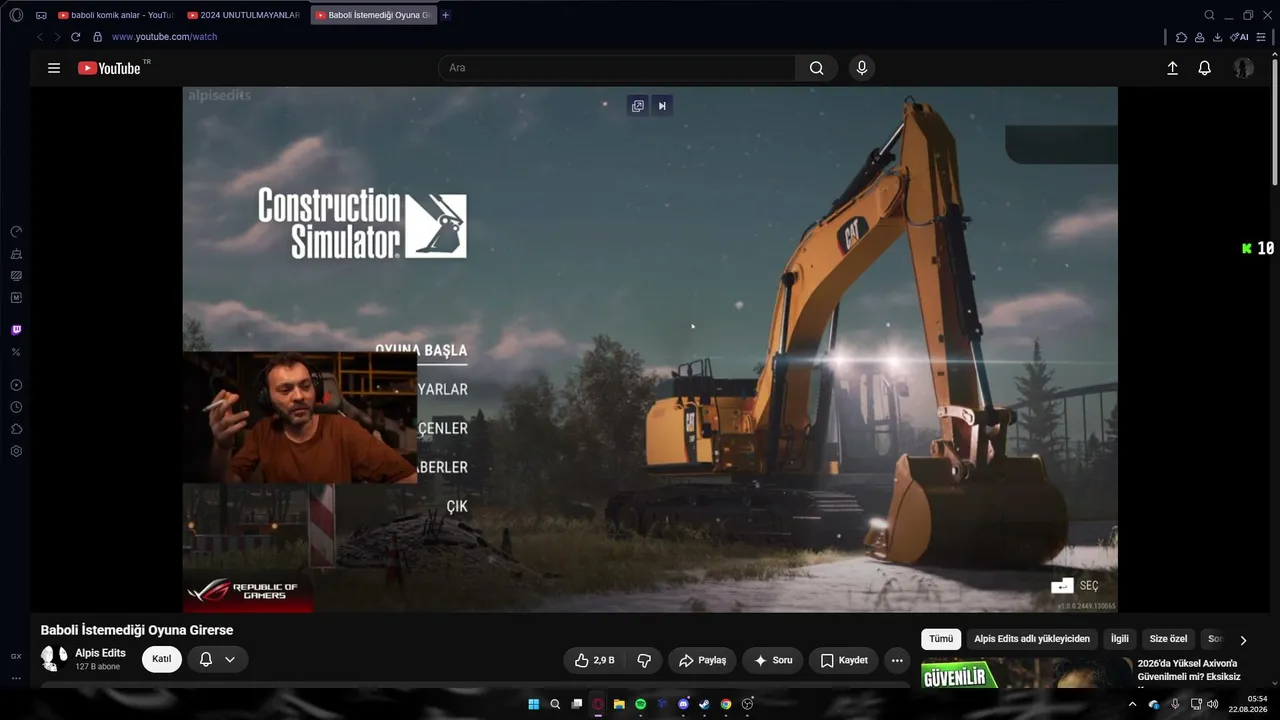Switch to '2024 UNUTULMAYANLAR' browser tab
Screen dimensions: 1280x720
(243, 15)
